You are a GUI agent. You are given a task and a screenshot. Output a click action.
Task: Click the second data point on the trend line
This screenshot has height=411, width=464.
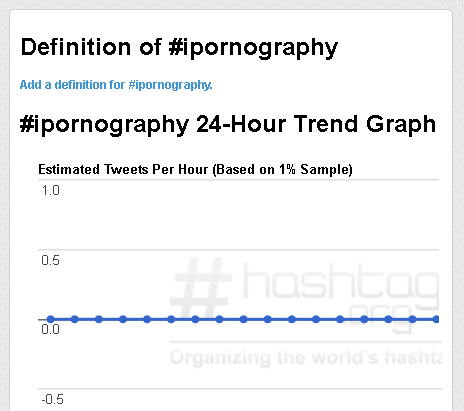click(75, 319)
